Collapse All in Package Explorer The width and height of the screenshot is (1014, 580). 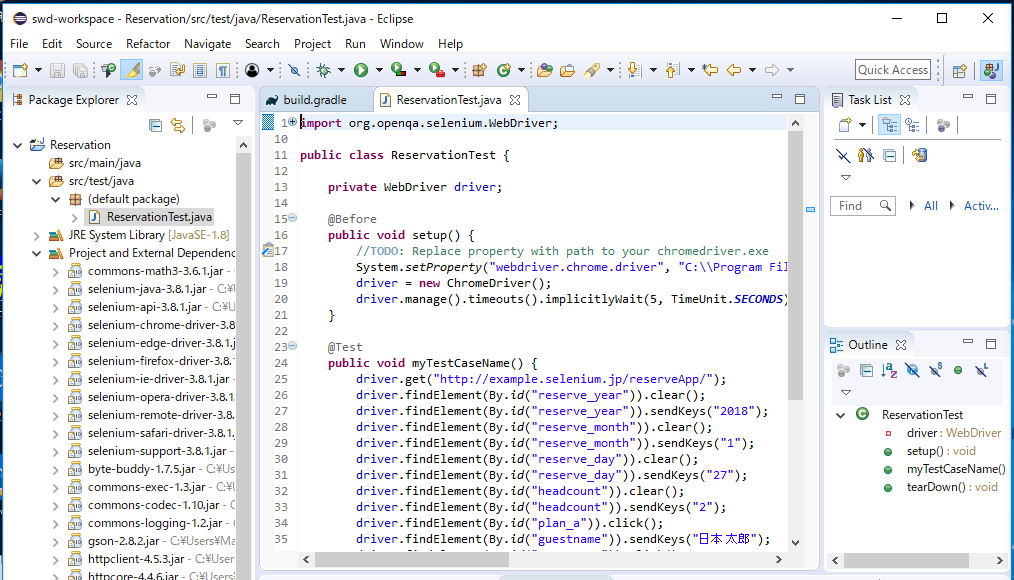click(x=155, y=125)
